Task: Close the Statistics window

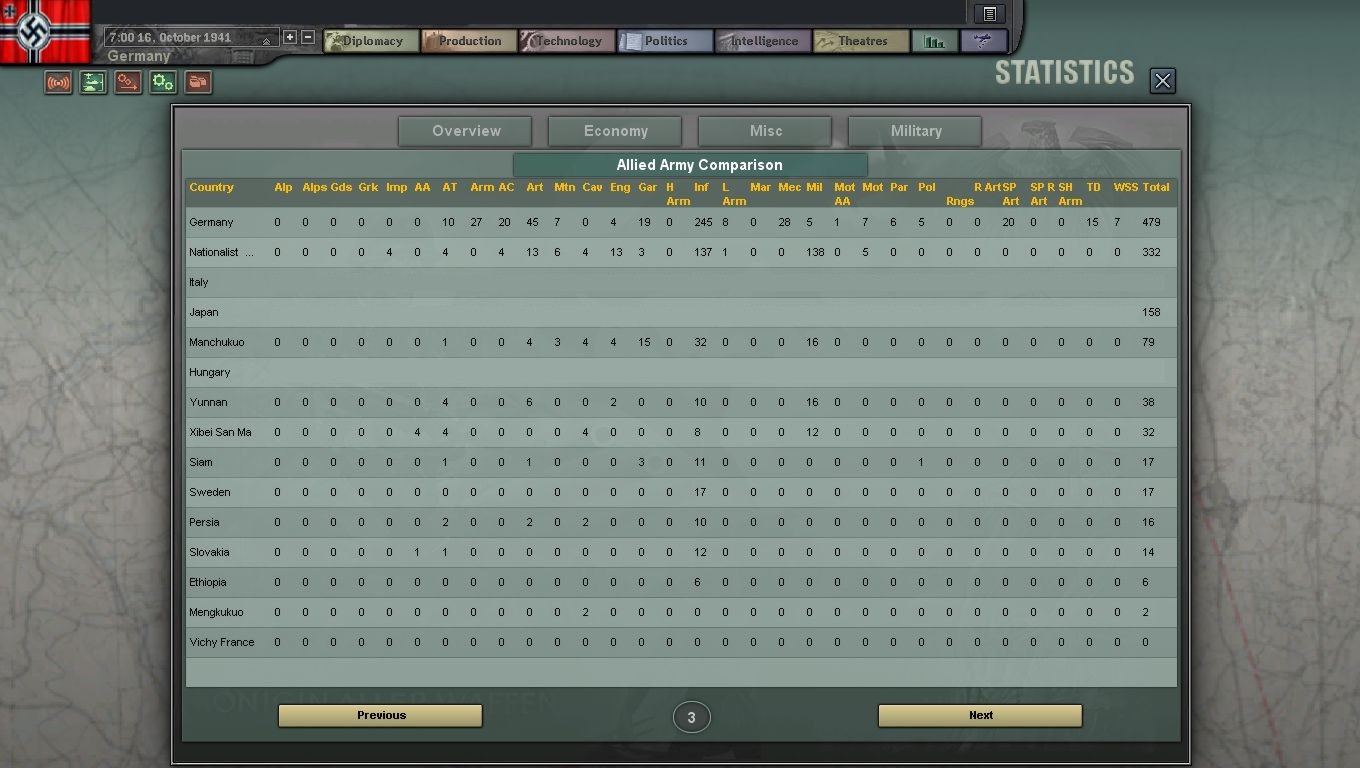Action: [1162, 81]
